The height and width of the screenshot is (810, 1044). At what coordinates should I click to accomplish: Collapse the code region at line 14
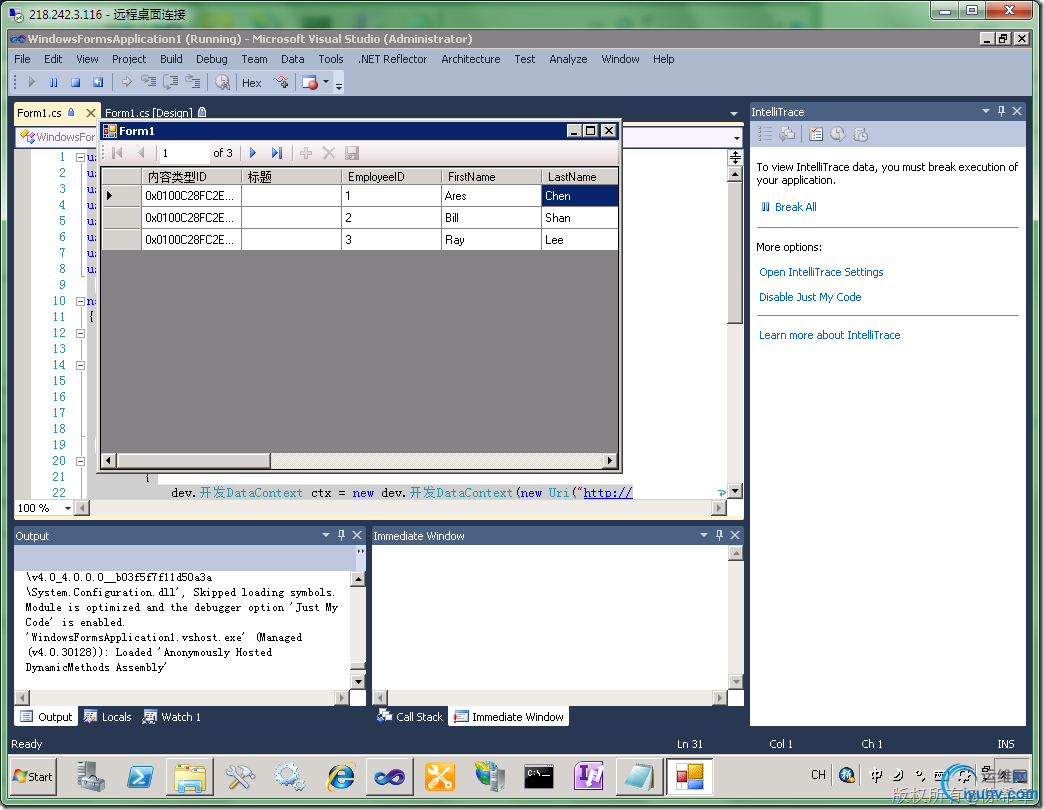[80, 365]
